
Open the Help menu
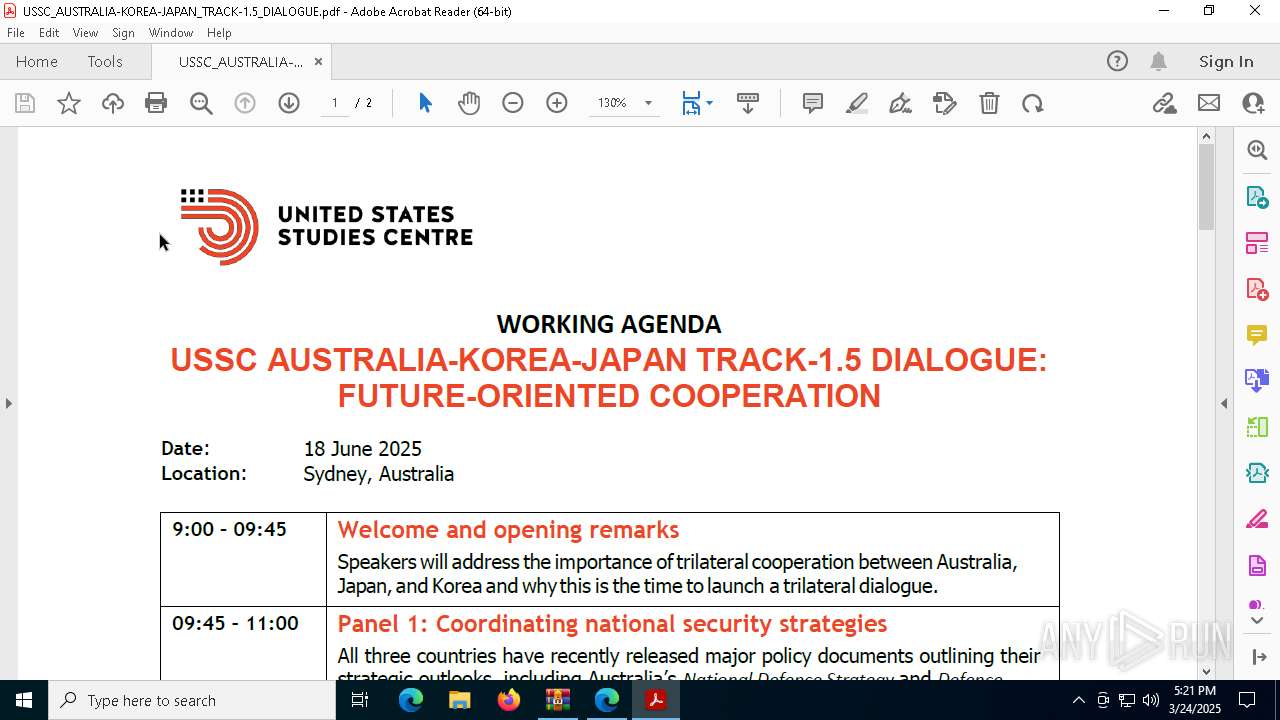pos(219,33)
